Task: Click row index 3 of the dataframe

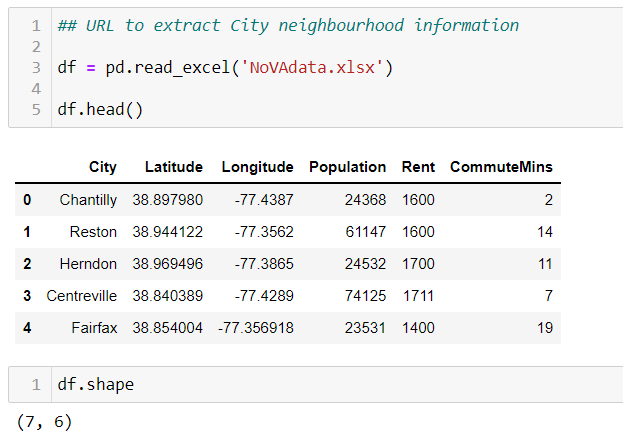Action: click(x=27, y=296)
